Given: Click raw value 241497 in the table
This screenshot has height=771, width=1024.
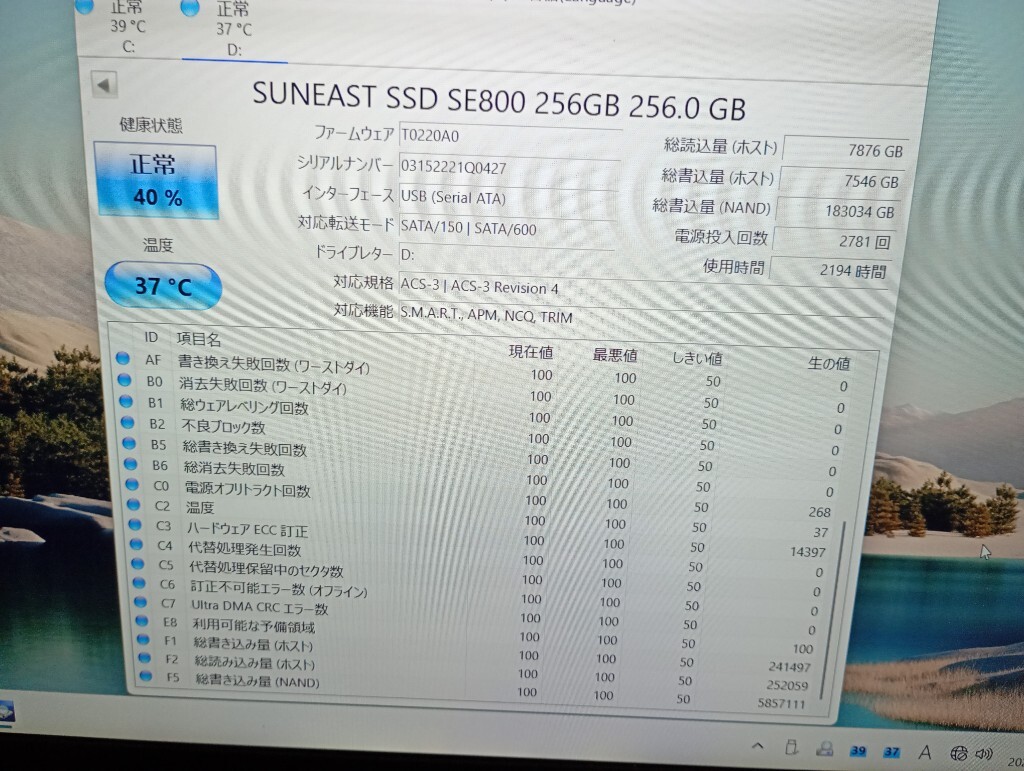Looking at the screenshot, I should [790, 667].
